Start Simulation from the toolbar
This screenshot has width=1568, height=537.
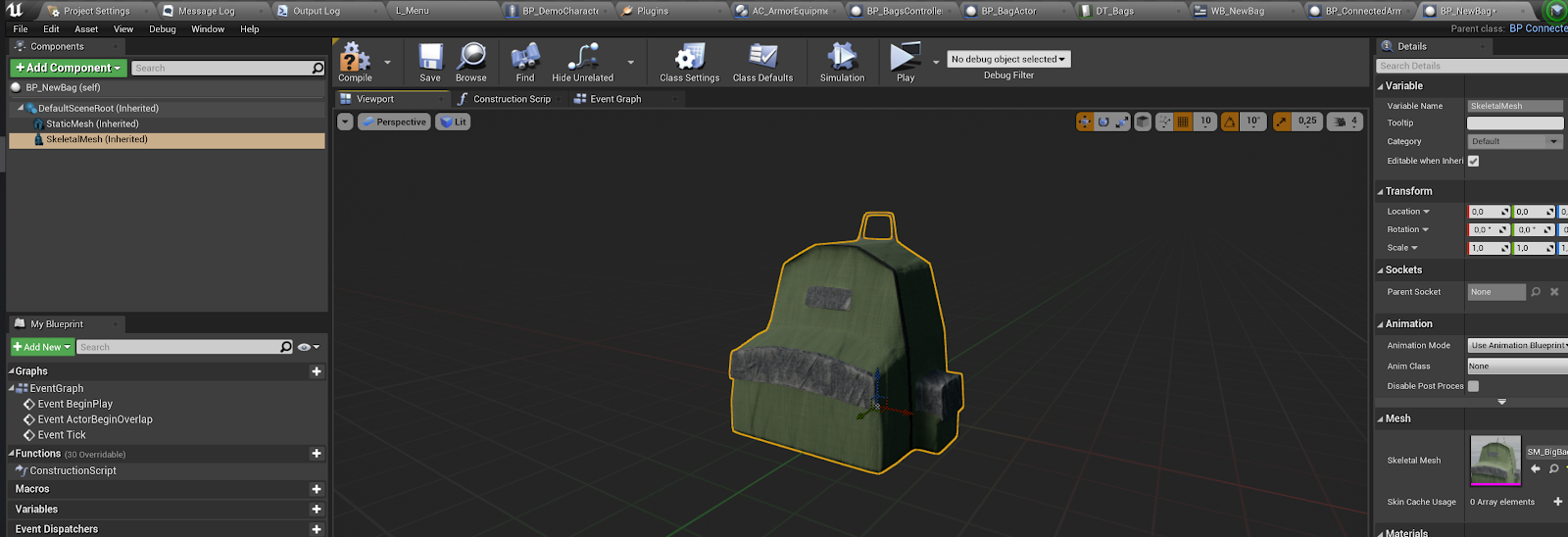pyautogui.click(x=842, y=58)
